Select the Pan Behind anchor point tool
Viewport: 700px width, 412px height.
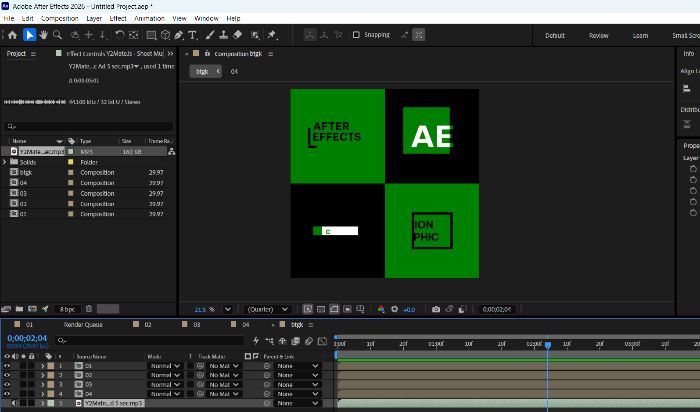[133, 35]
